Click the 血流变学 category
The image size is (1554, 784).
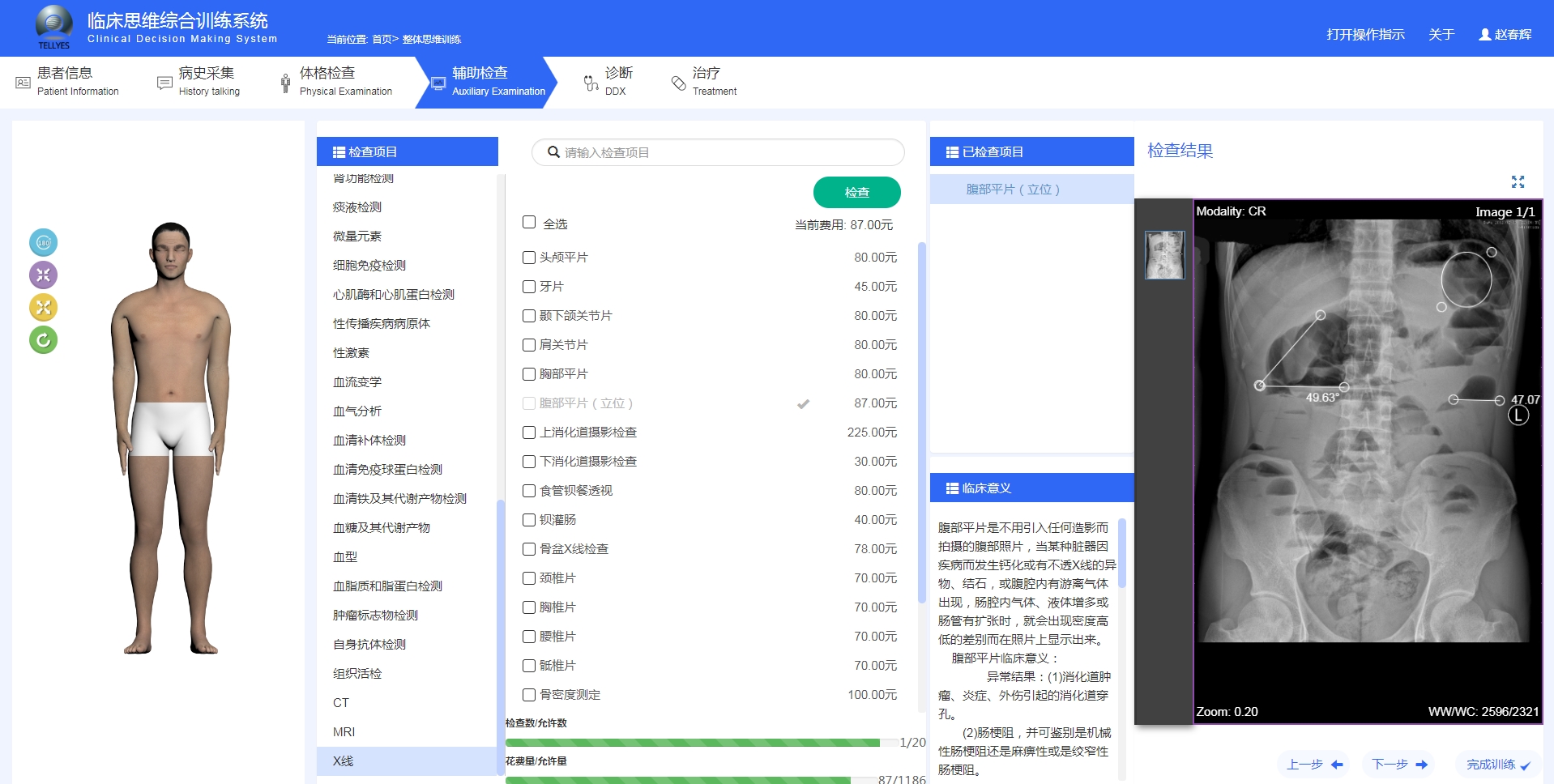pos(407,382)
